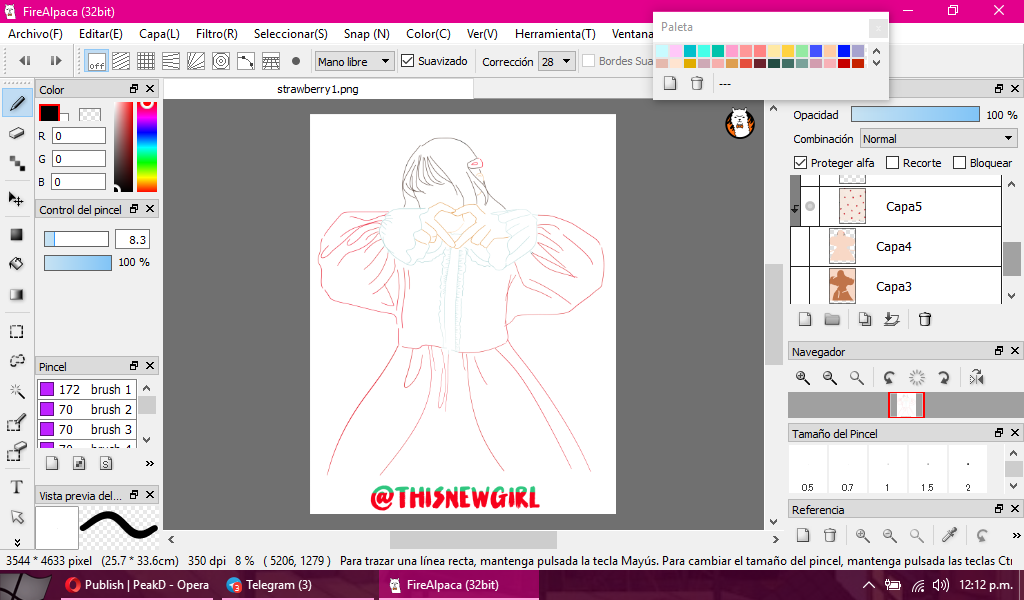The height and width of the screenshot is (600, 1024).
Task: Select brush 1 in Pincel list
Action: (87, 389)
